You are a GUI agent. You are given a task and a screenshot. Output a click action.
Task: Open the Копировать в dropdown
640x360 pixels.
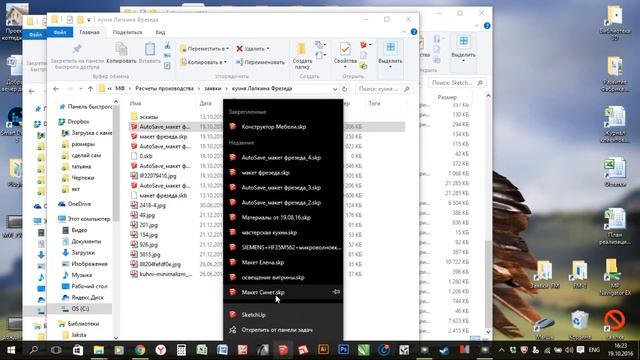tap(203, 62)
